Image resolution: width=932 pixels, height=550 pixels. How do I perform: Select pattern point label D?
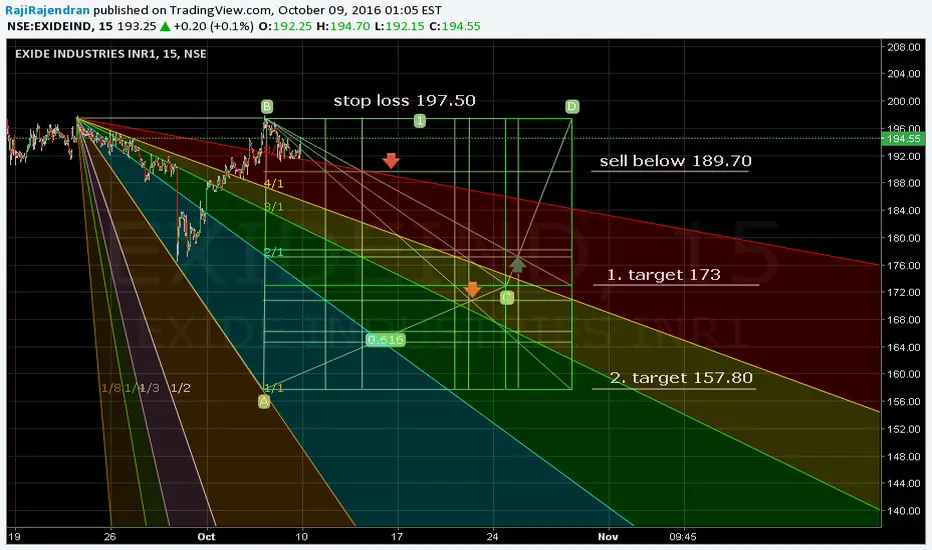(572, 106)
